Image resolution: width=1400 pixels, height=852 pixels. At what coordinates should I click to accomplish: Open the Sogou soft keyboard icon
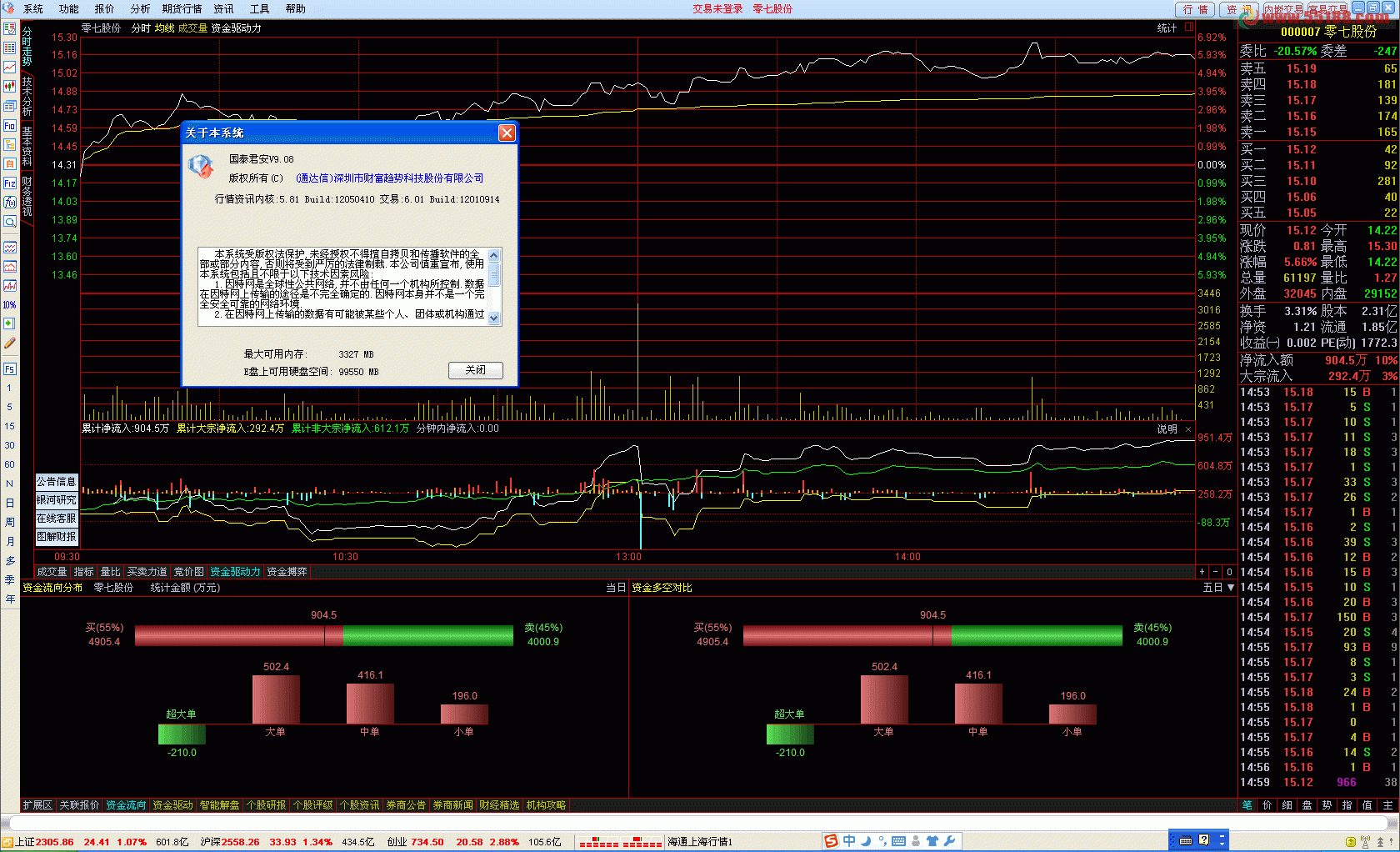coord(898,841)
